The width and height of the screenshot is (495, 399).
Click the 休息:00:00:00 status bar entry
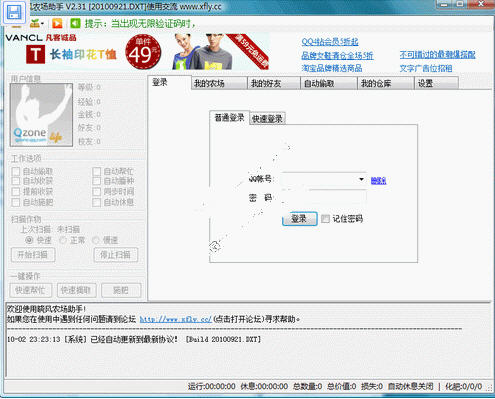[264, 386]
